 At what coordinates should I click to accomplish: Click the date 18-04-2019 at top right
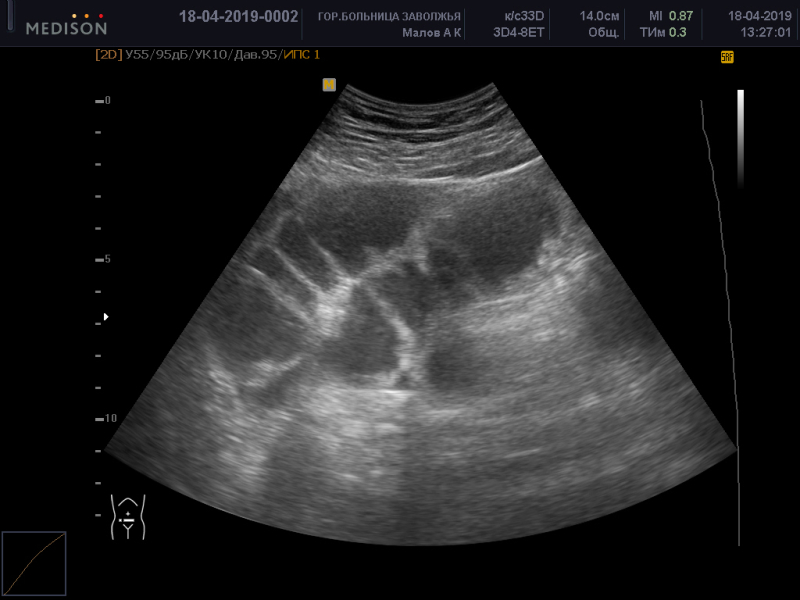[x=759, y=16]
